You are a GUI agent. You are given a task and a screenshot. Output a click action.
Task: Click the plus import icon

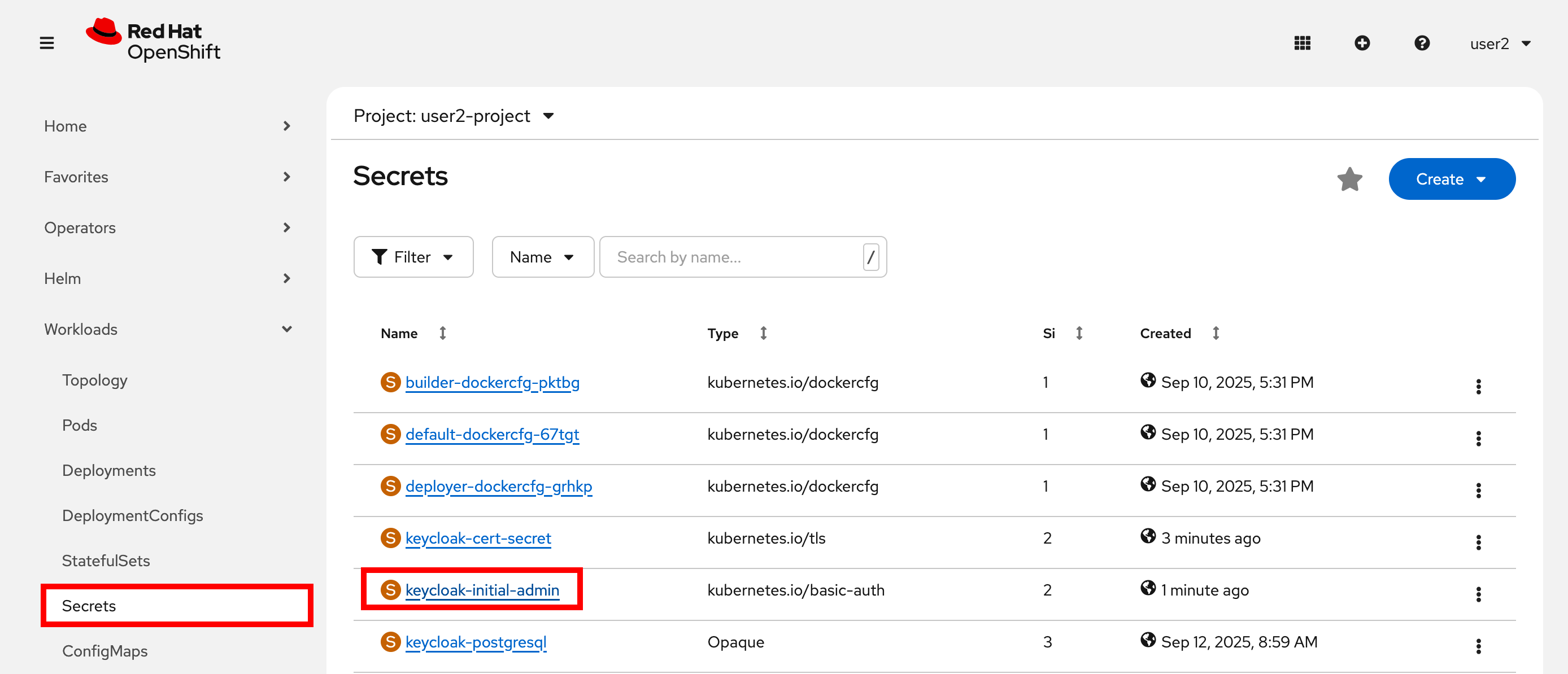coord(1362,43)
